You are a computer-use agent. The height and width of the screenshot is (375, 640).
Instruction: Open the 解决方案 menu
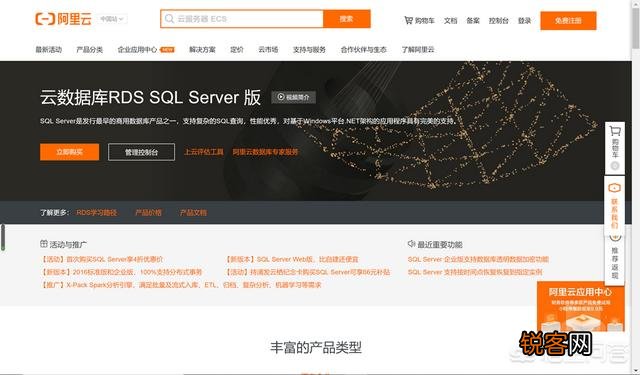click(202, 50)
